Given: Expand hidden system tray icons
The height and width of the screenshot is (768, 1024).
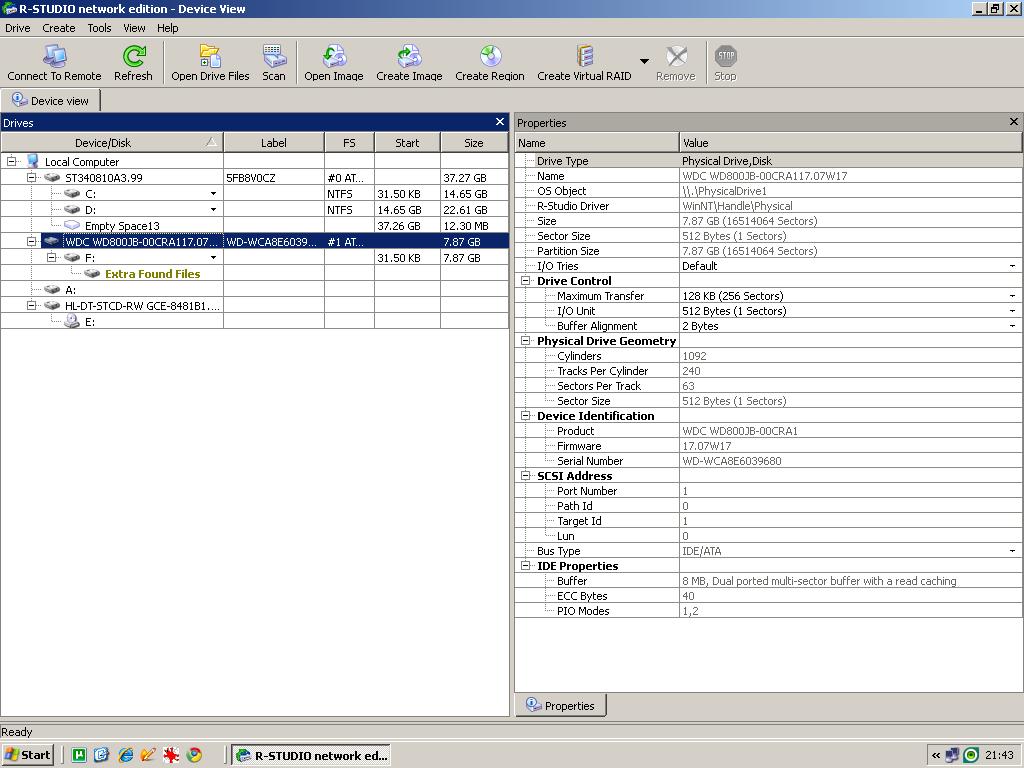Looking at the screenshot, I should point(936,755).
